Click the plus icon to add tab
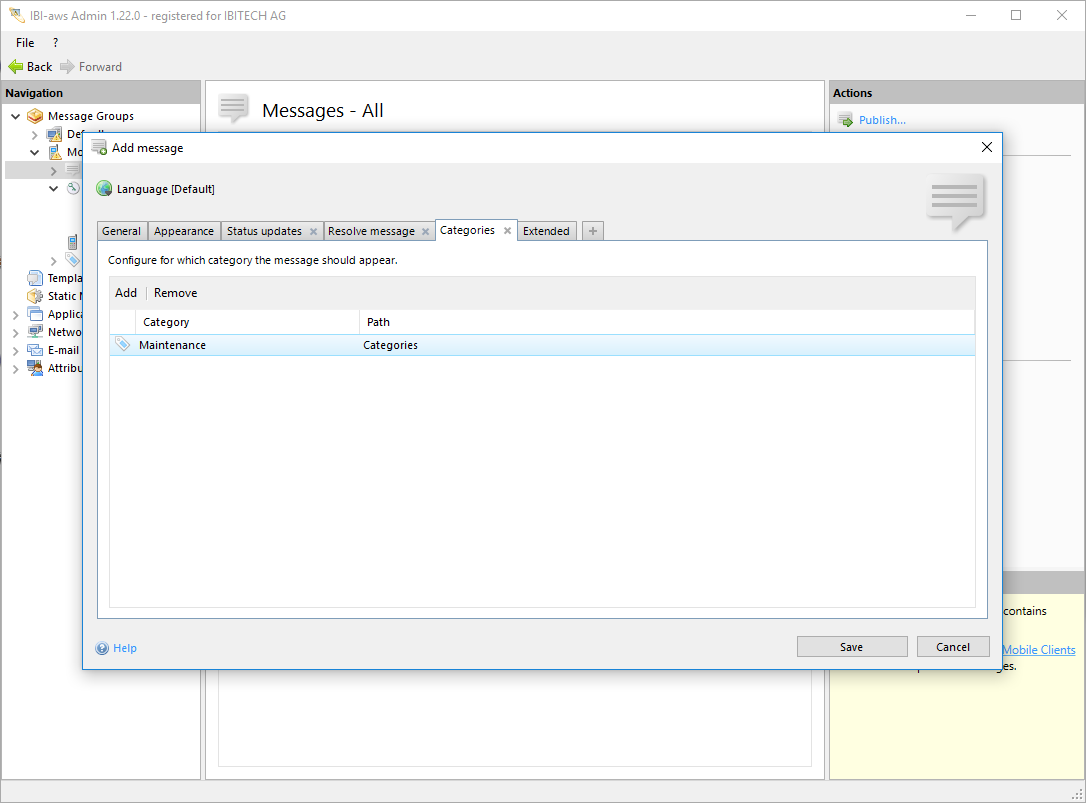The image size is (1086, 803). tap(593, 231)
